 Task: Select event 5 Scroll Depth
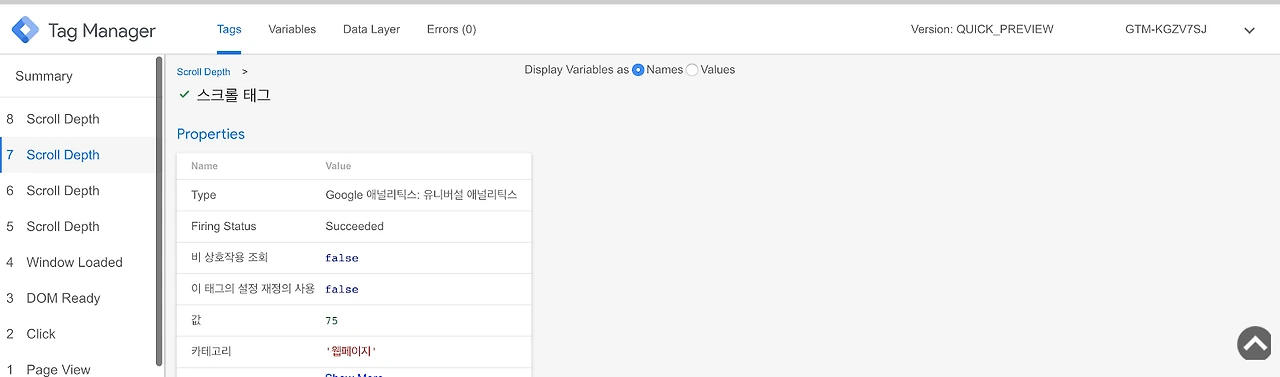(78, 227)
